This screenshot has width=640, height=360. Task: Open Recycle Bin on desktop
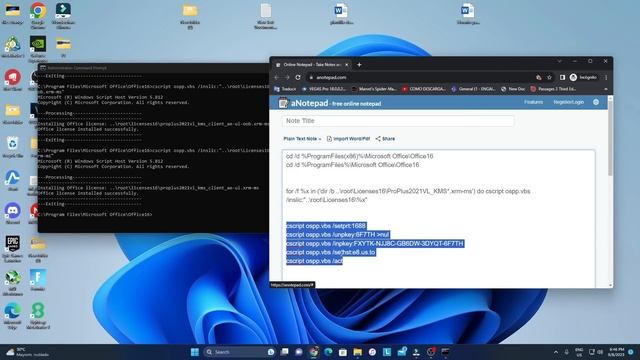[x=13, y=147]
